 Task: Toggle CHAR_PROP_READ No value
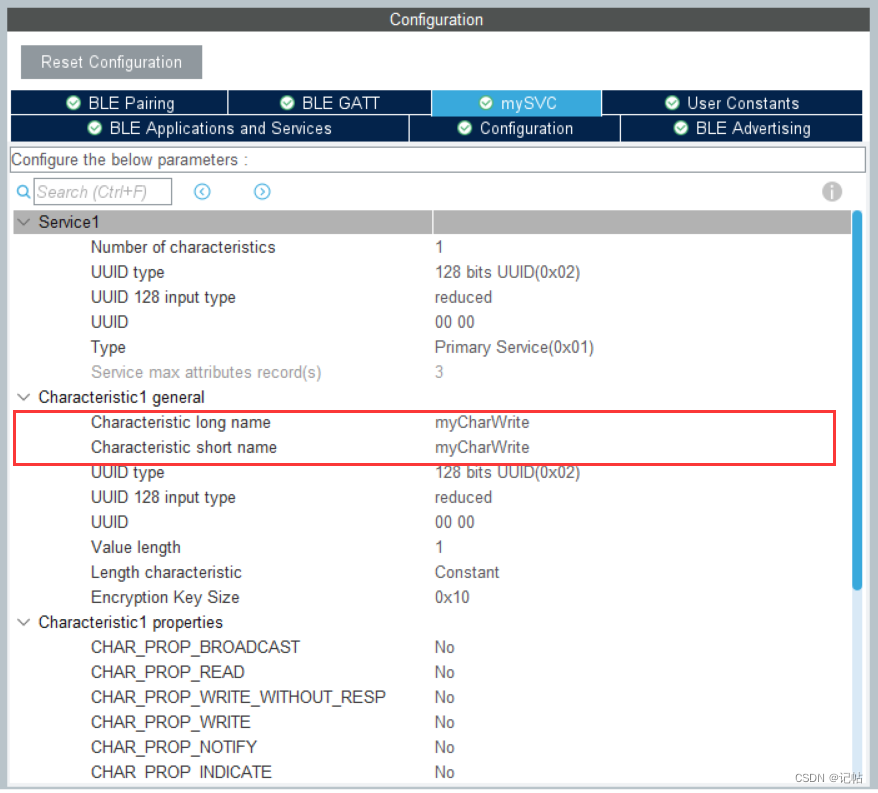[x=445, y=673]
